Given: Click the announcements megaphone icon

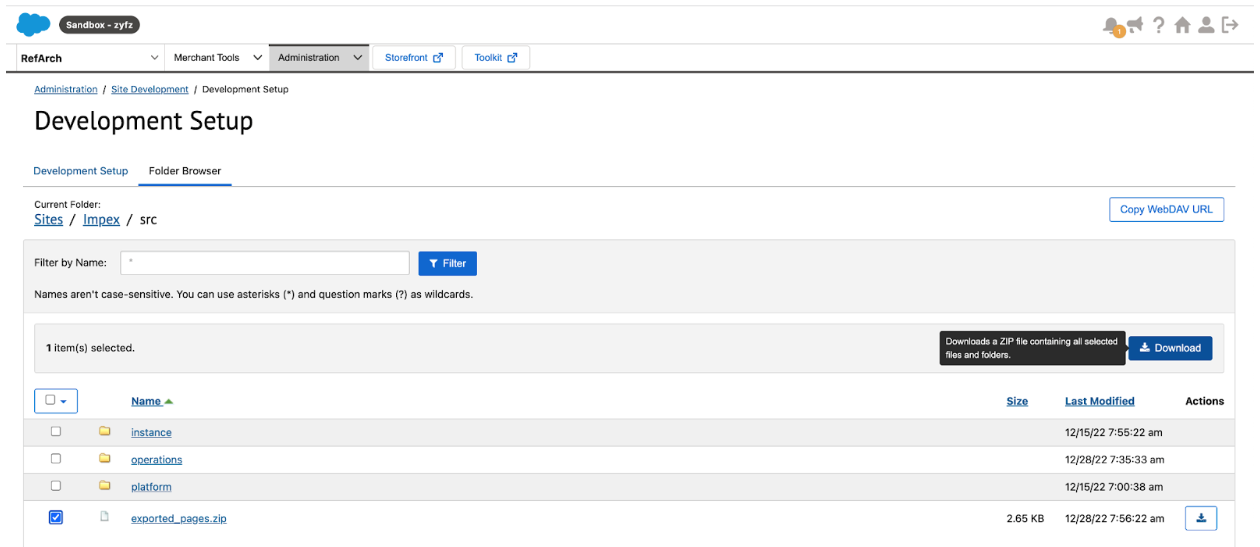Looking at the screenshot, I should click(1135, 25).
